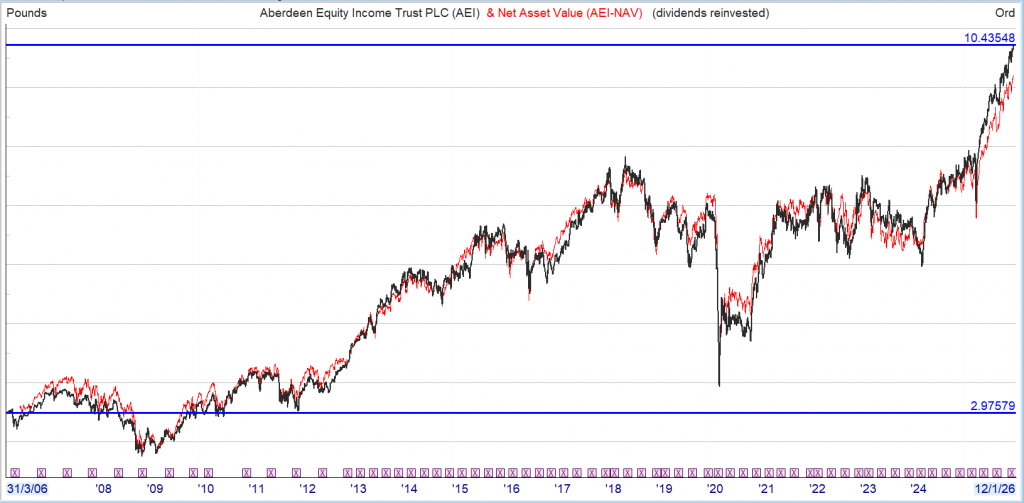The width and height of the screenshot is (1024, 503).
Task: Click the Pounds currency label
Action: 27,12
